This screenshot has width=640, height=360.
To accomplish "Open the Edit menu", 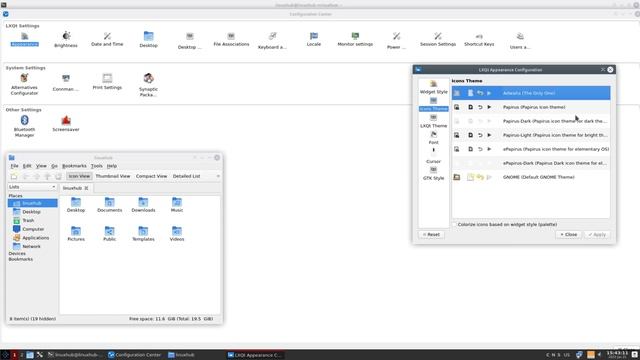I will 27,166.
